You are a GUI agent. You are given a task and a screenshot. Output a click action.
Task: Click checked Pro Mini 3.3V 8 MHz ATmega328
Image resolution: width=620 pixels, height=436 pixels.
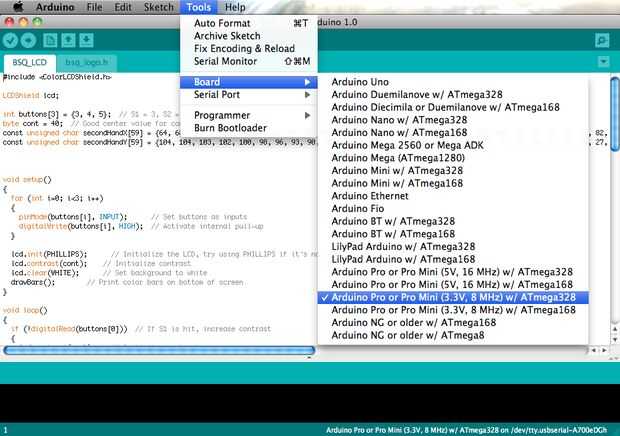click(x=453, y=297)
